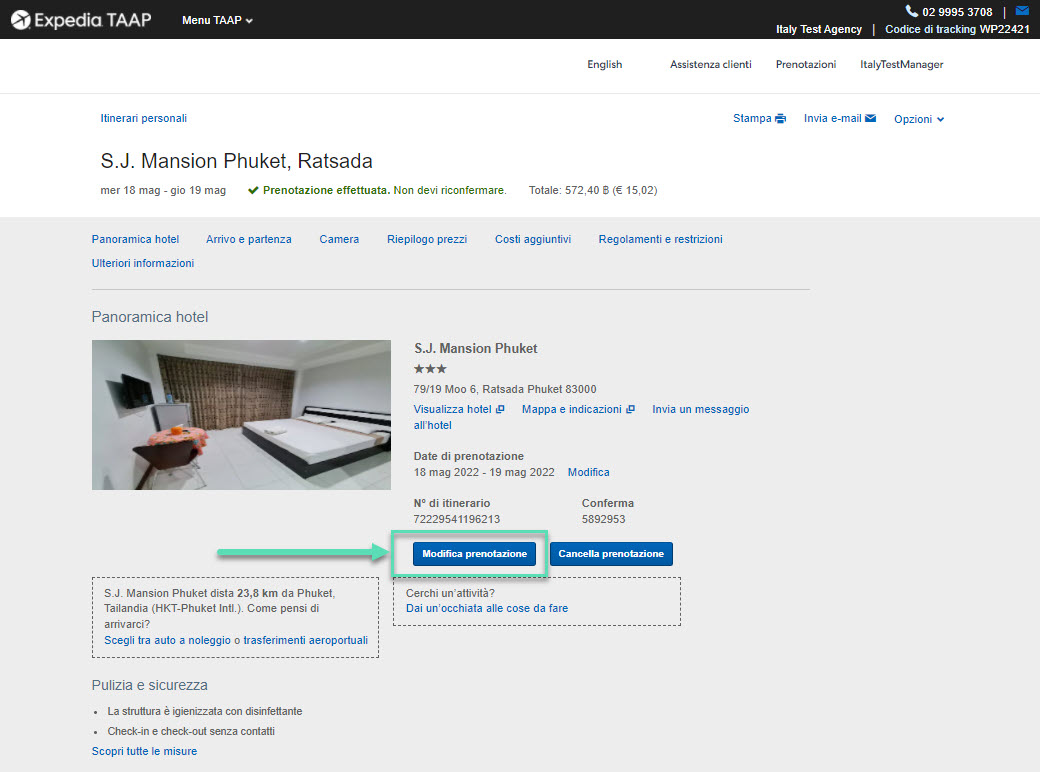The width and height of the screenshot is (1040, 772).
Task: Click the Expedia TAAP logo
Action: click(81, 20)
